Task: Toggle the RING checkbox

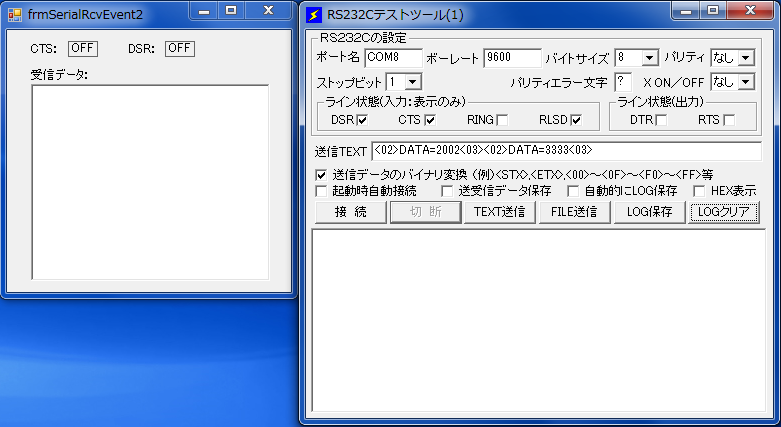Action: click(503, 121)
